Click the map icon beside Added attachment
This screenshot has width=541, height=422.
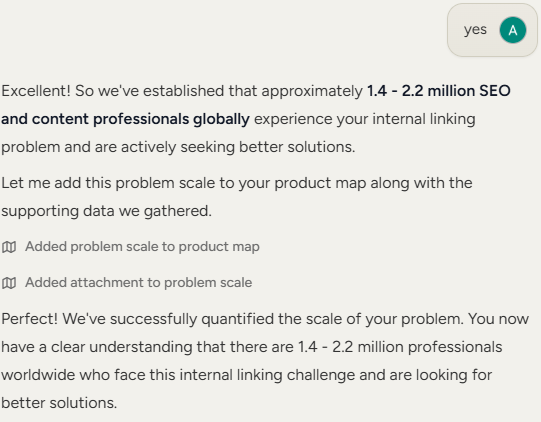point(9,283)
